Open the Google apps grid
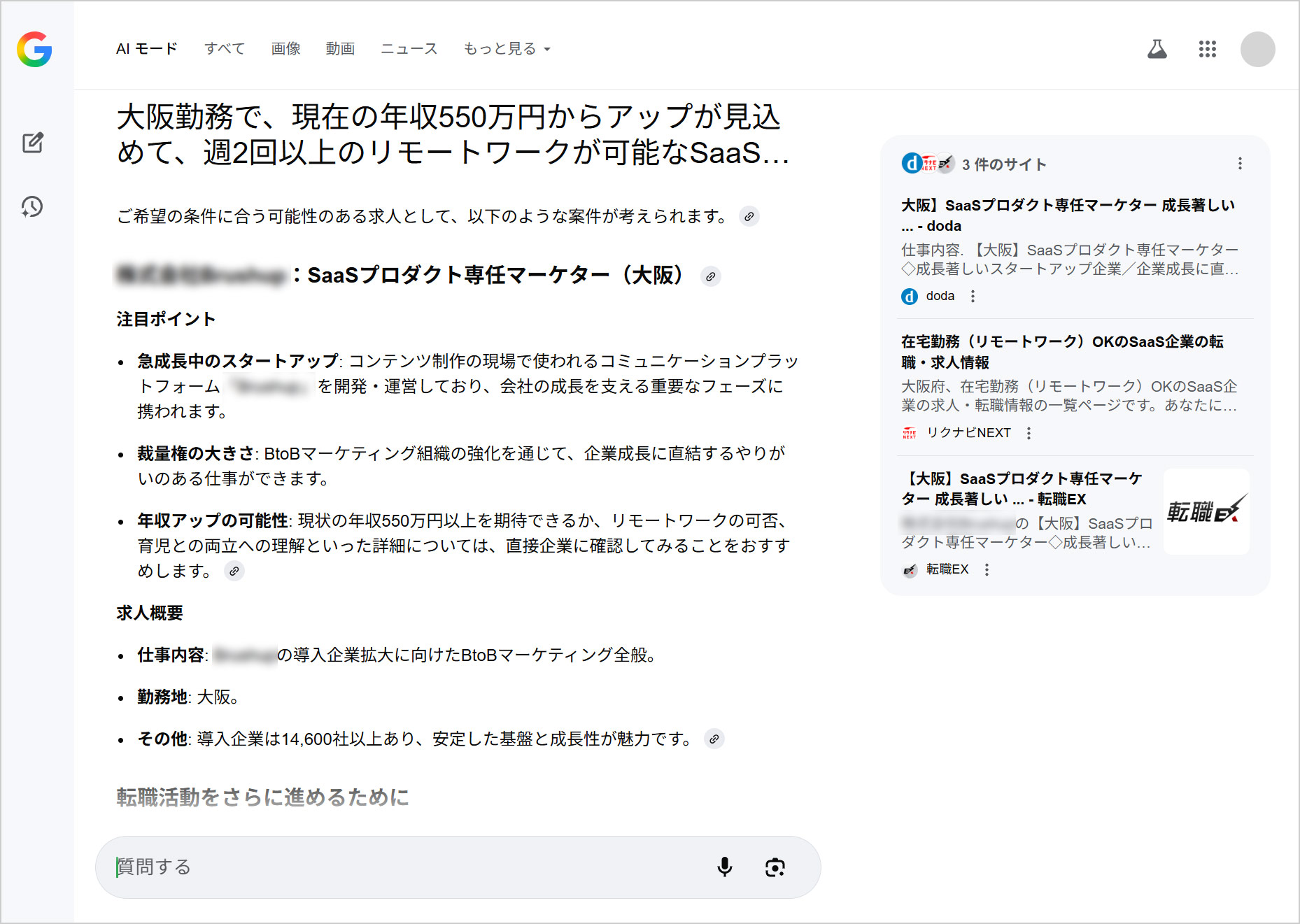Image resolution: width=1300 pixels, height=924 pixels. click(1207, 49)
